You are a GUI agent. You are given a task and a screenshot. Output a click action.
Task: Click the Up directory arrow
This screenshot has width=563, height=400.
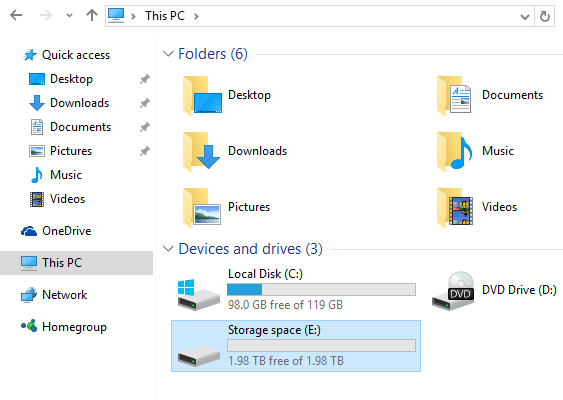pos(92,15)
